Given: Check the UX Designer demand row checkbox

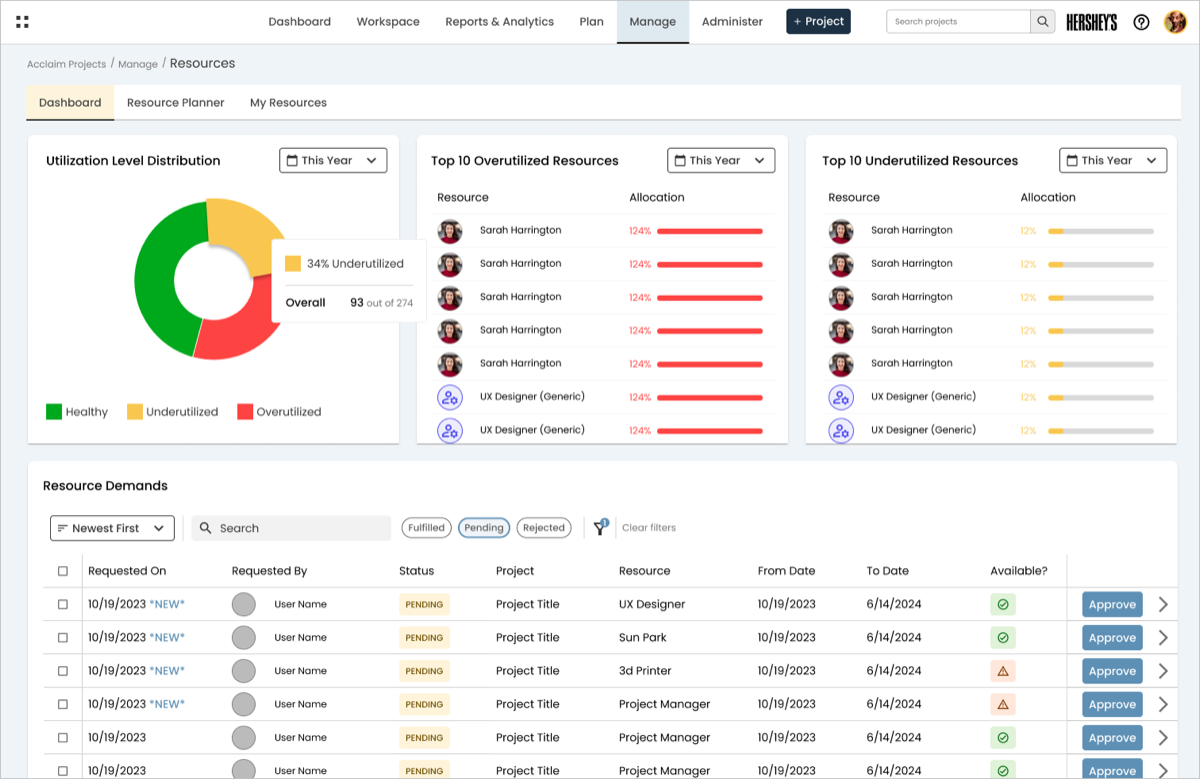Looking at the screenshot, I should click(x=63, y=604).
